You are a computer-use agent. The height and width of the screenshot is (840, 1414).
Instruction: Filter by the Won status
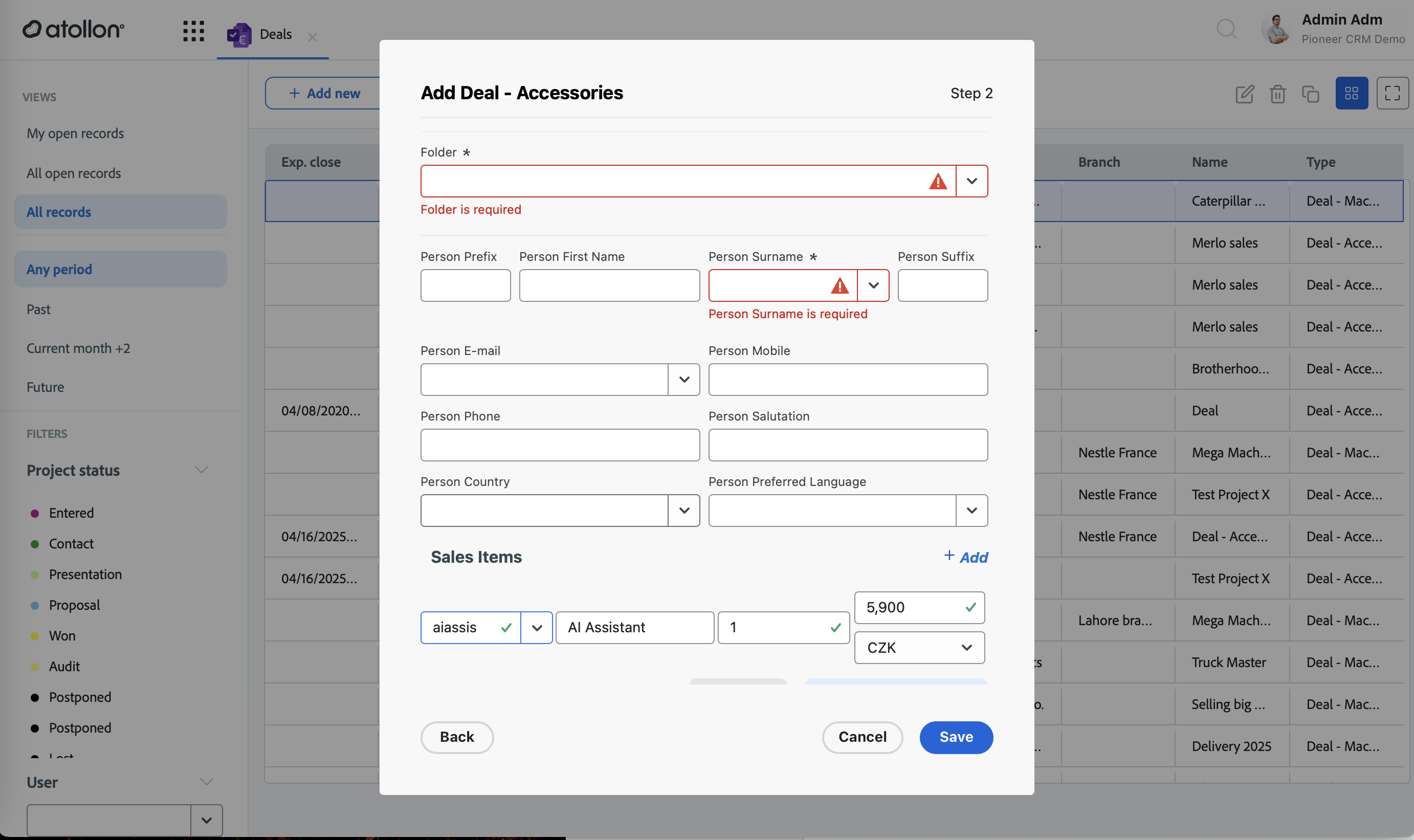[62, 636]
